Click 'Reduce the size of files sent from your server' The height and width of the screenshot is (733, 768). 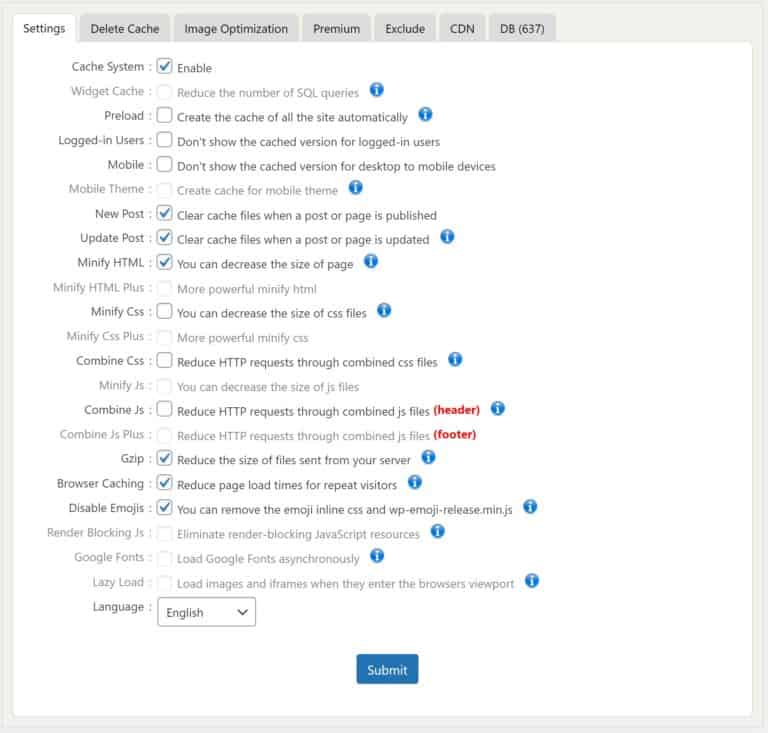coord(294,460)
